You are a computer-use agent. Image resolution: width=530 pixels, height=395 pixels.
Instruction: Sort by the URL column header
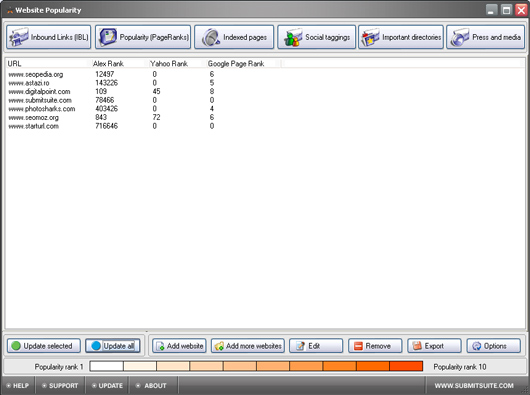click(x=48, y=64)
